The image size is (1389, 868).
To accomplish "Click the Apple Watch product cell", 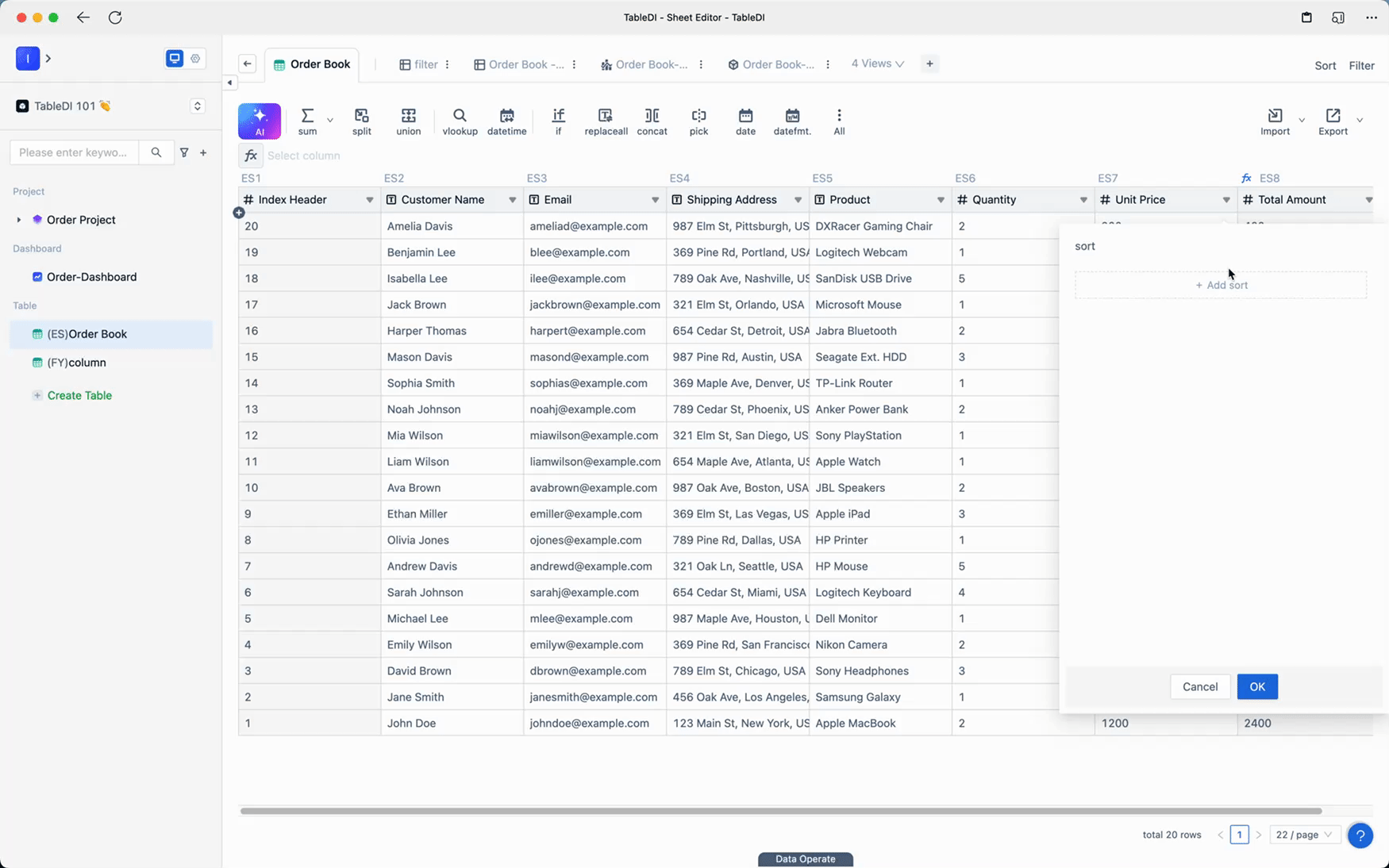I will 880,462.
